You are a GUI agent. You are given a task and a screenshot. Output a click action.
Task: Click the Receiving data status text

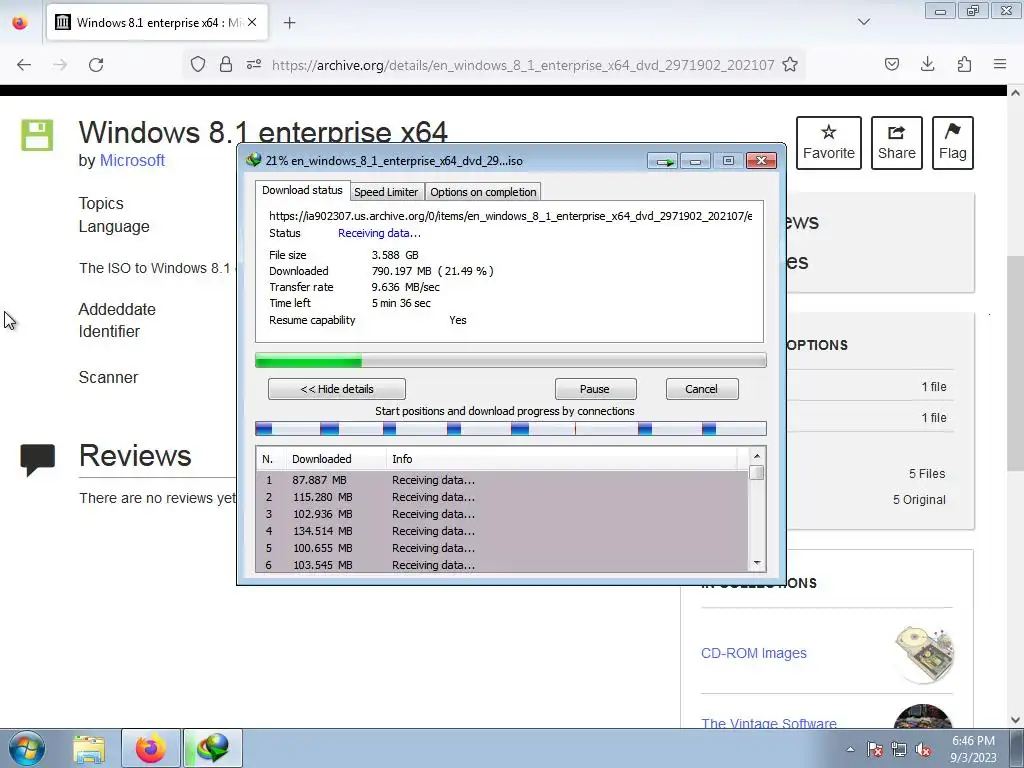[379, 233]
